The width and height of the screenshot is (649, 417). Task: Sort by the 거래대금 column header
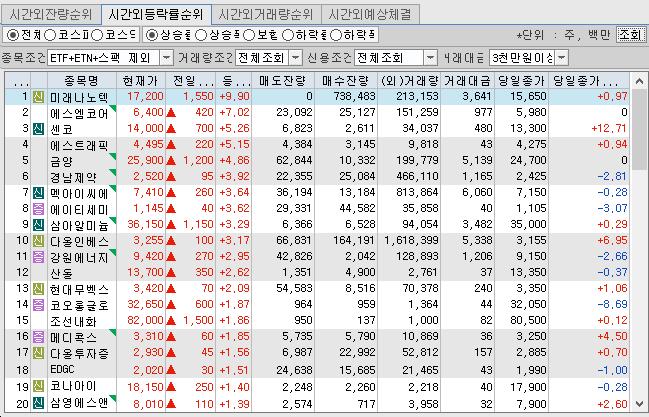coord(467,80)
